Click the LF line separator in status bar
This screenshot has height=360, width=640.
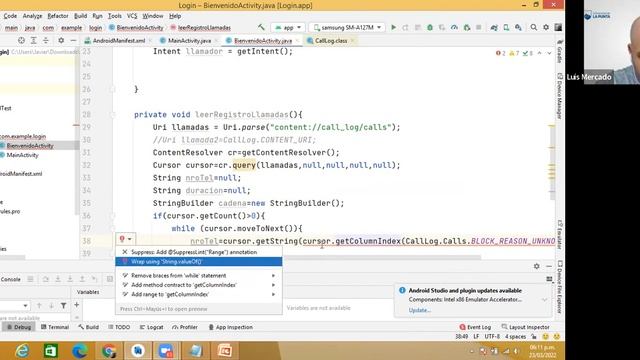click(476, 337)
